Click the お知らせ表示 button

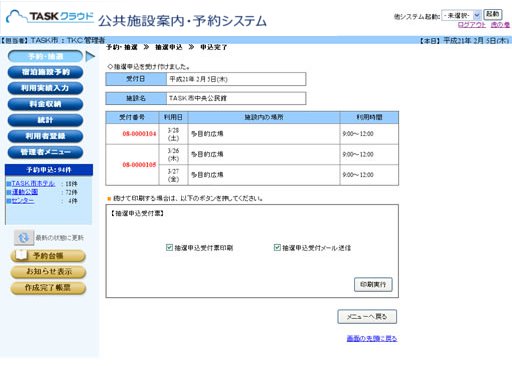(48, 272)
